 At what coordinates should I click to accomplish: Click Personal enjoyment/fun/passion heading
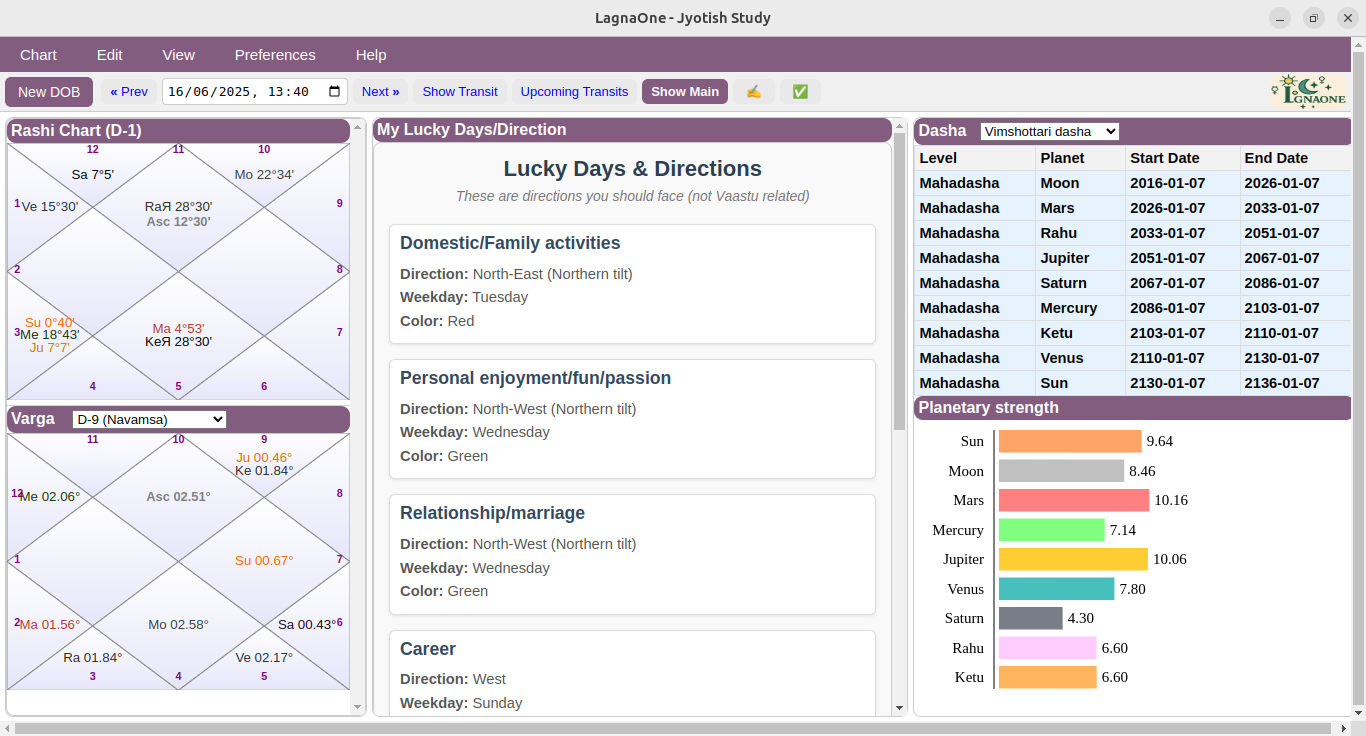535,378
